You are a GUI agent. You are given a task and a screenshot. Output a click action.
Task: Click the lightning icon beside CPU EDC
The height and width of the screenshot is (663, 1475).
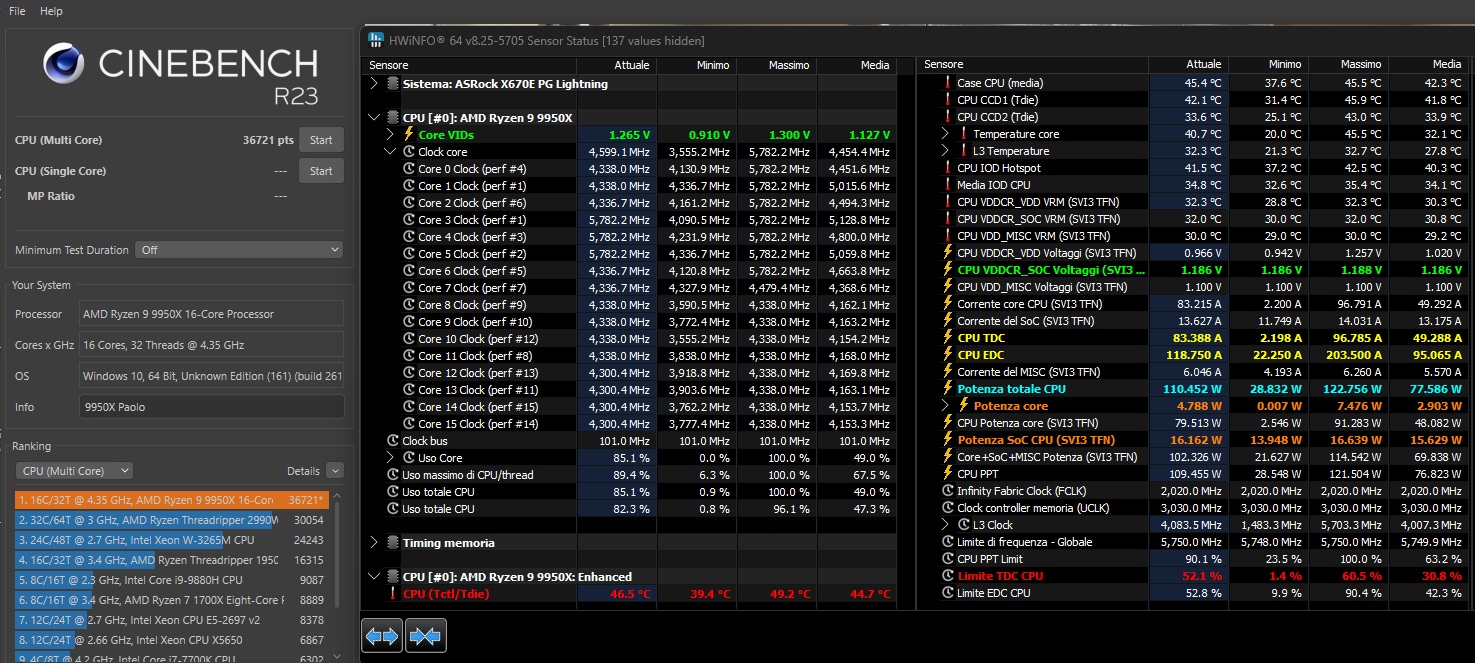point(948,355)
